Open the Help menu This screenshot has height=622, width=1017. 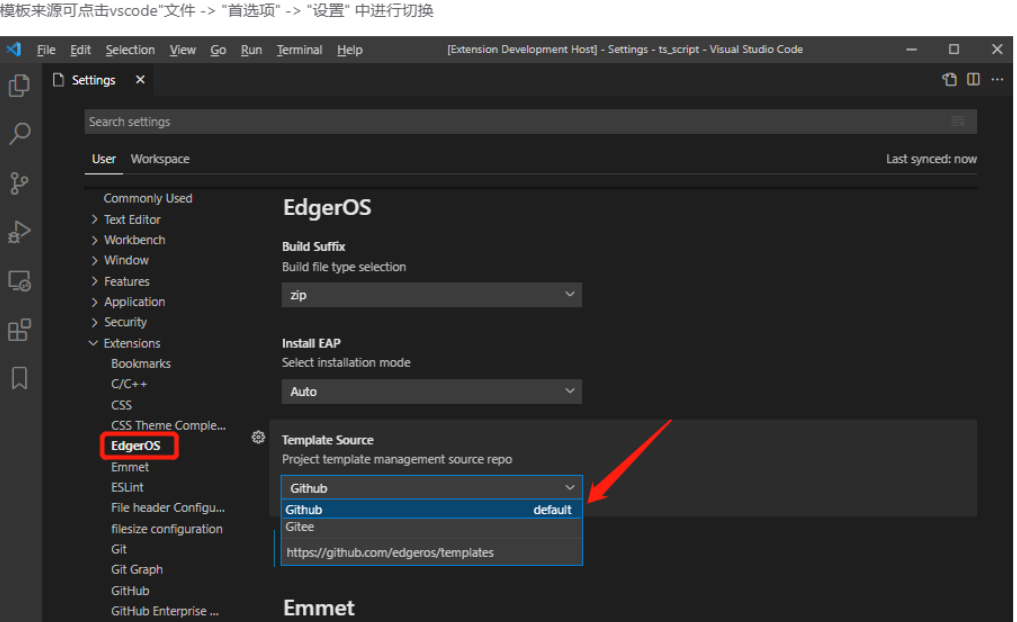point(350,50)
